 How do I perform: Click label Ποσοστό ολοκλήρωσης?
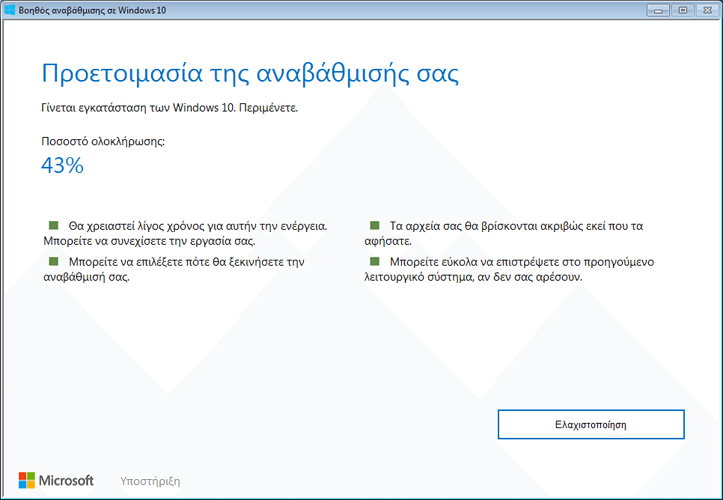(103, 141)
